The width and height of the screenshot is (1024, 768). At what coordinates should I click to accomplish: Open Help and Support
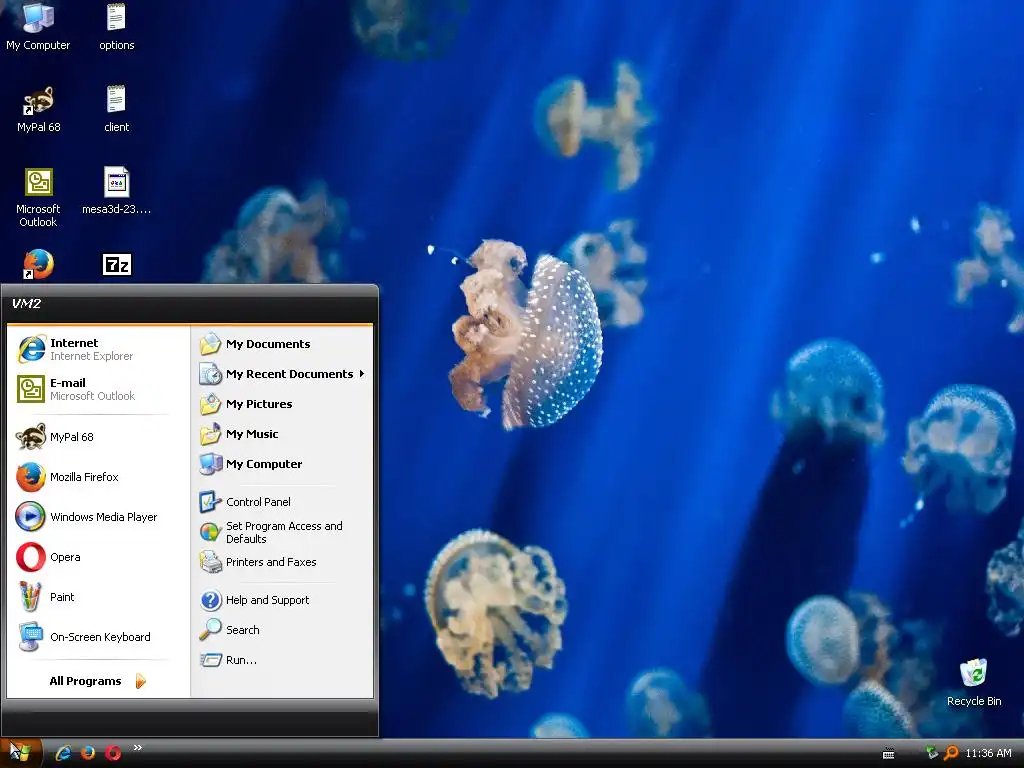282,600
